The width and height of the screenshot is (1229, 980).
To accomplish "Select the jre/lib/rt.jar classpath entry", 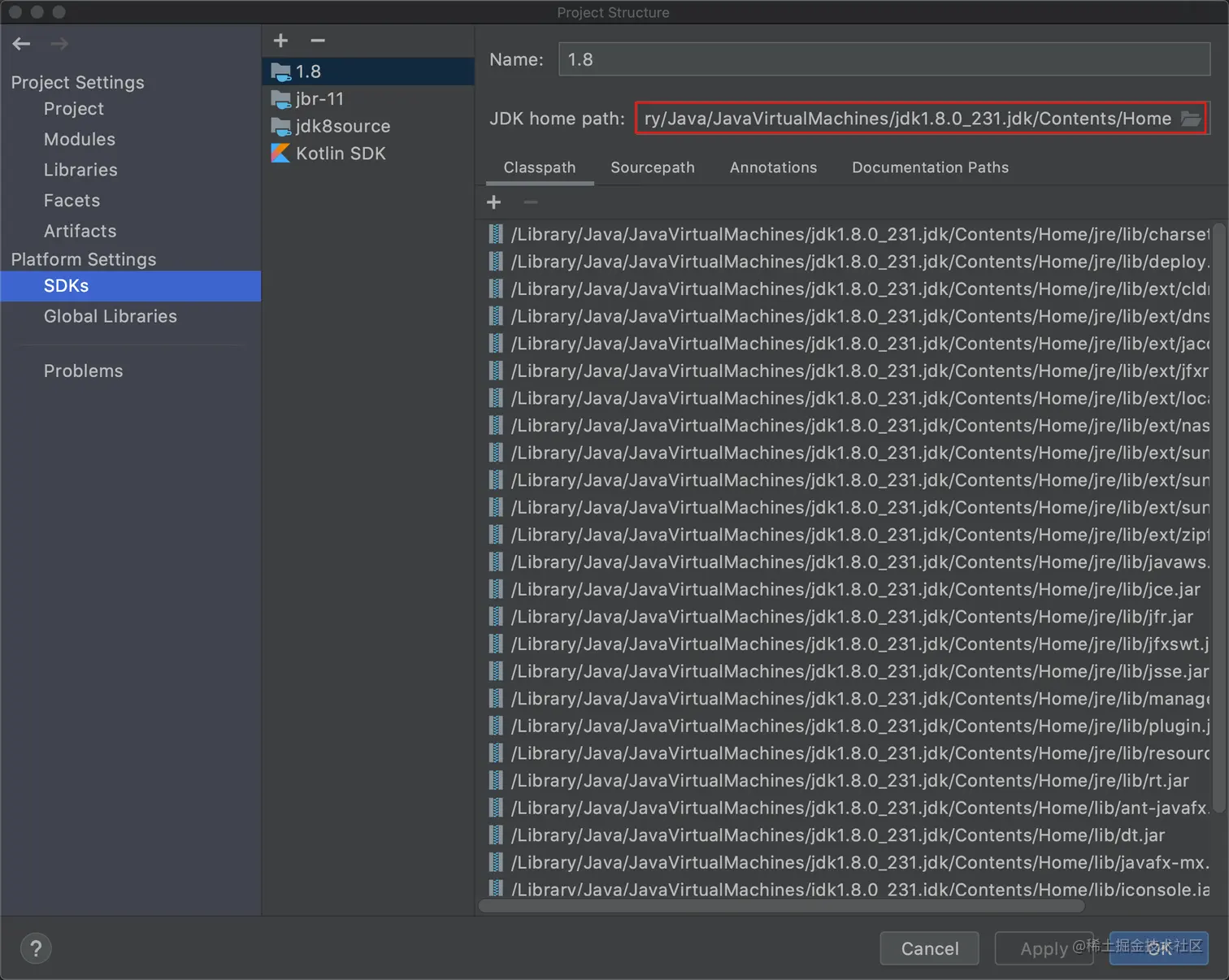I will [845, 781].
